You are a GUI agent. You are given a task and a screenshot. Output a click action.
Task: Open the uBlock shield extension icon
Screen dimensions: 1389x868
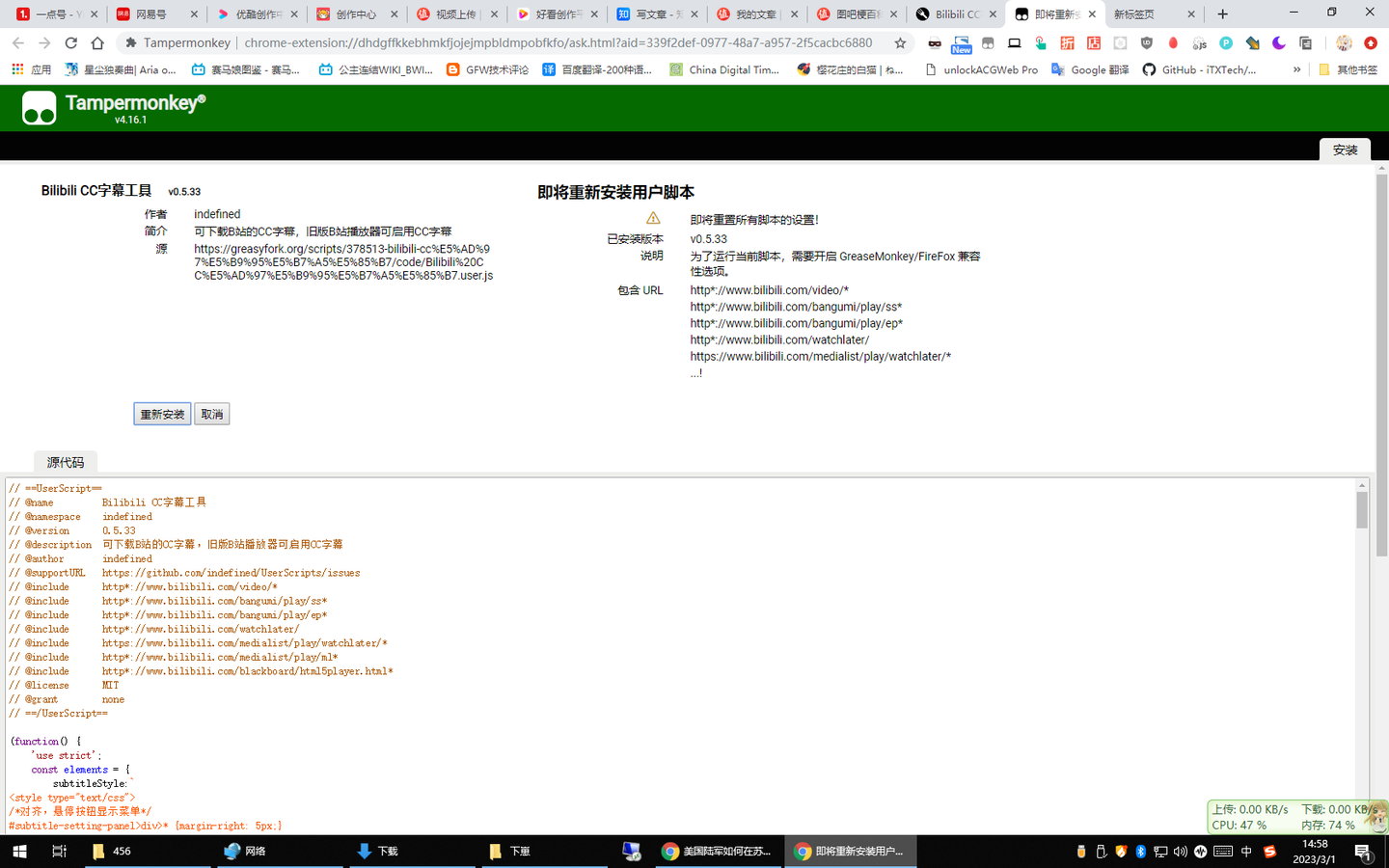point(1146,42)
